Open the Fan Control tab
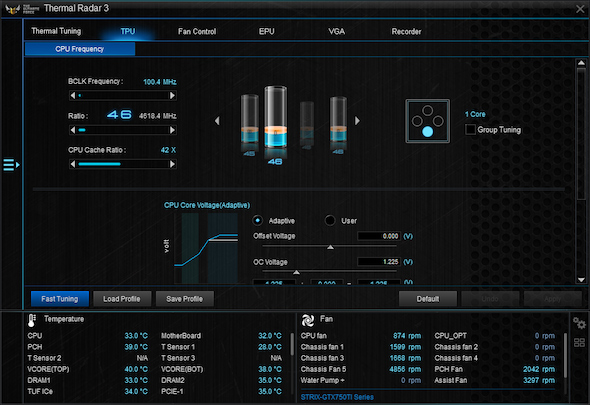Viewport: 590px width, 405px height. coord(197,32)
